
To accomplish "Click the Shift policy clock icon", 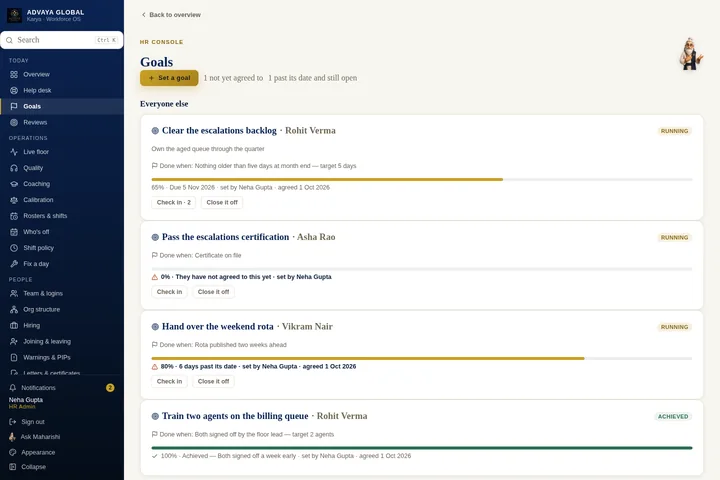I will click(14, 248).
